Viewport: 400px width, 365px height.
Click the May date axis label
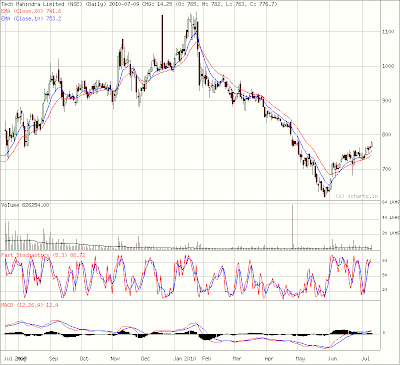(x=300, y=359)
